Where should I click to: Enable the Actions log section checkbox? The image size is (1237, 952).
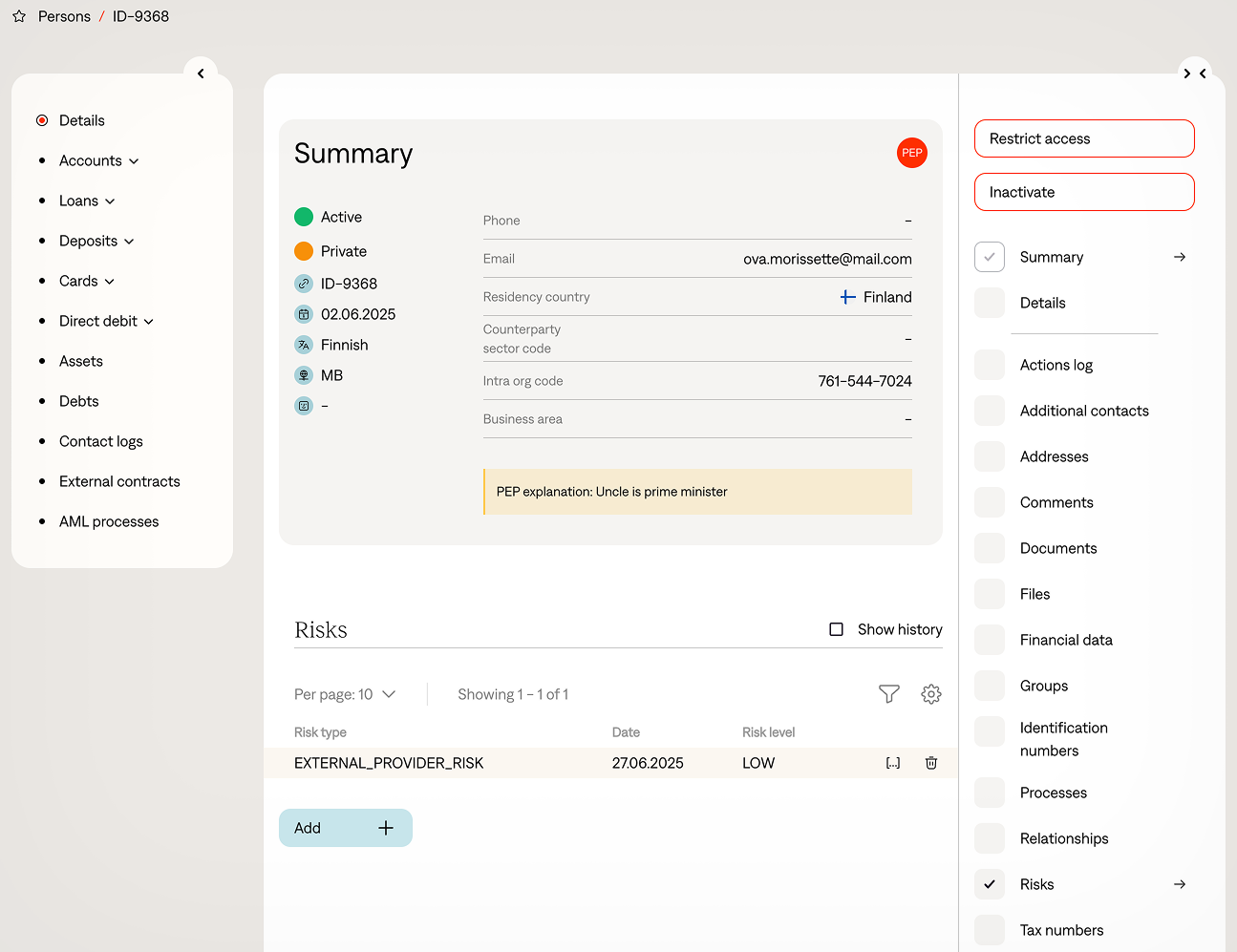tap(990, 365)
